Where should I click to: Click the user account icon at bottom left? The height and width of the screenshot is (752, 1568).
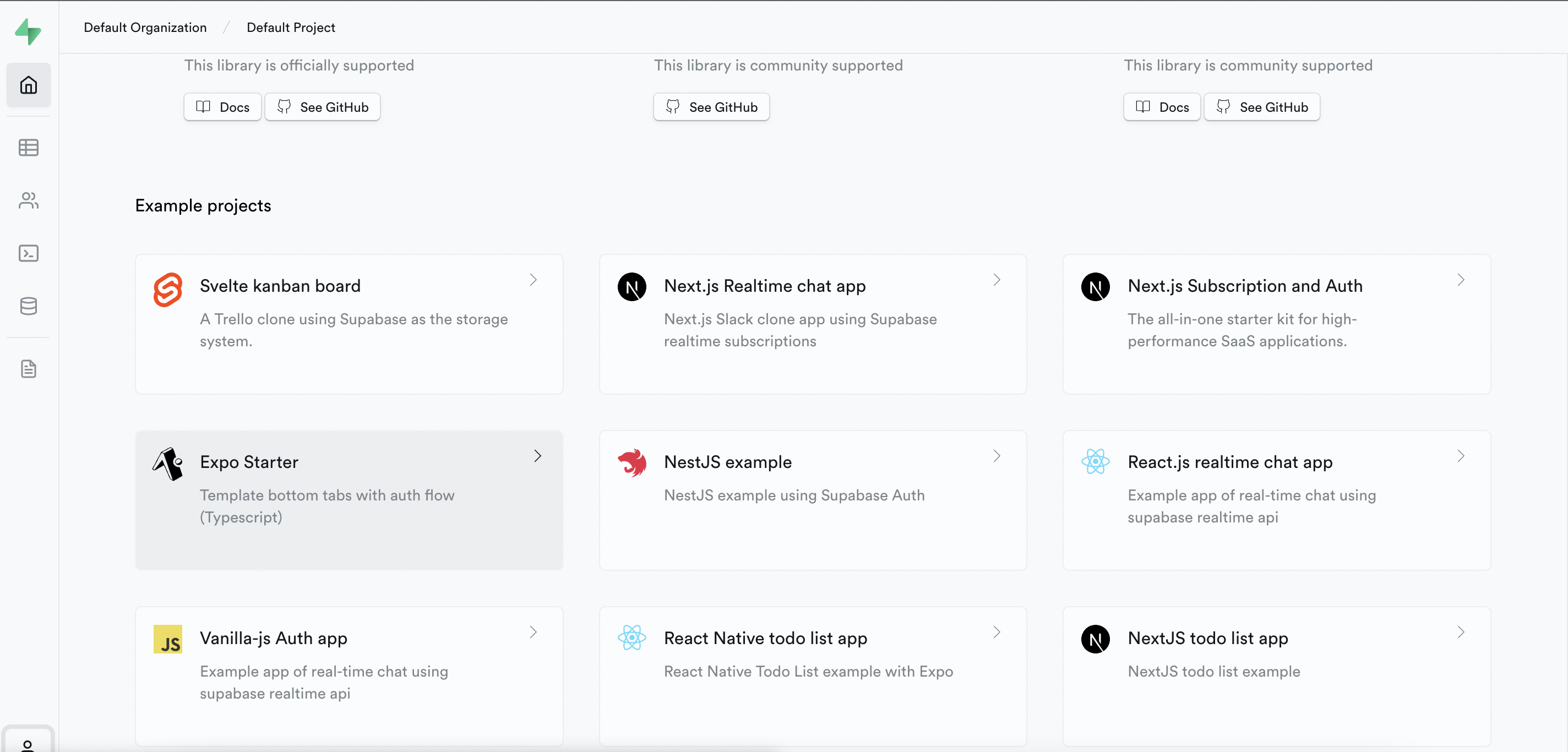tap(28, 744)
